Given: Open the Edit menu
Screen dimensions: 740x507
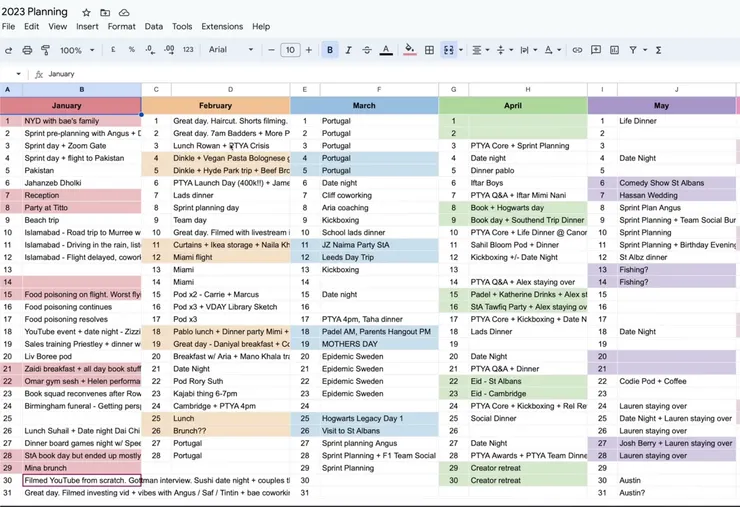Looking at the screenshot, I should pos(32,26).
